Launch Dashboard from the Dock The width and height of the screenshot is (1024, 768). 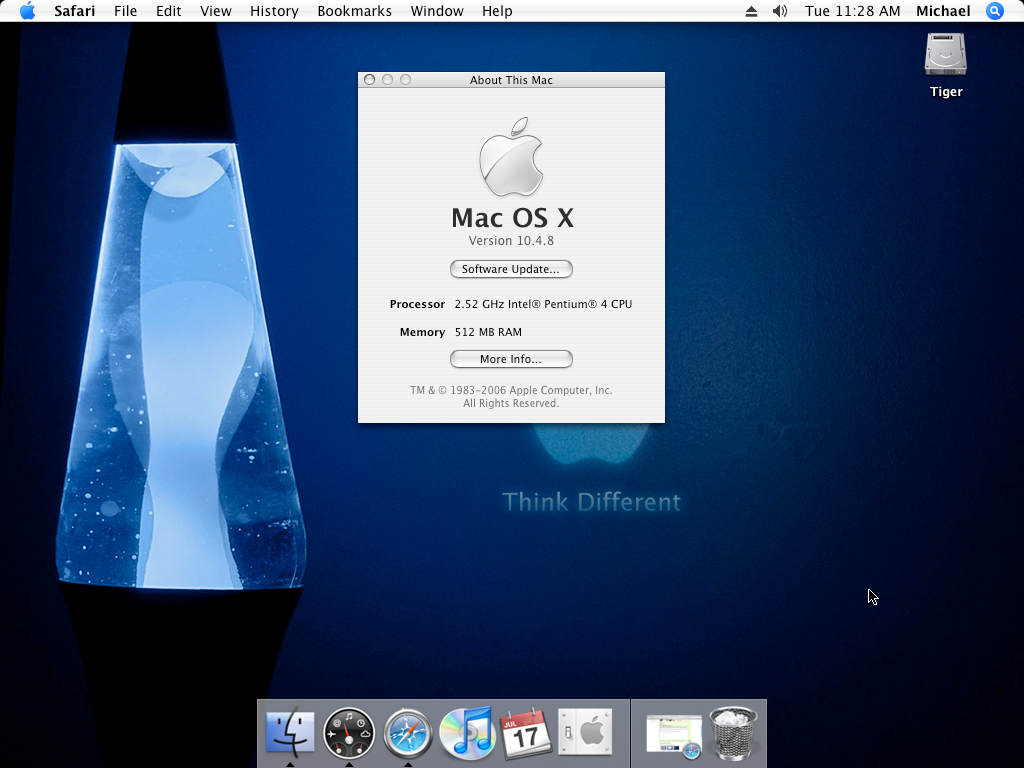349,734
